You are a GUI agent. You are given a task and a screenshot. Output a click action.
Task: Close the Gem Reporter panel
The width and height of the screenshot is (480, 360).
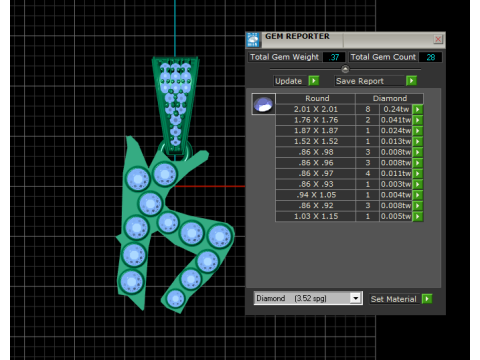pos(438,39)
